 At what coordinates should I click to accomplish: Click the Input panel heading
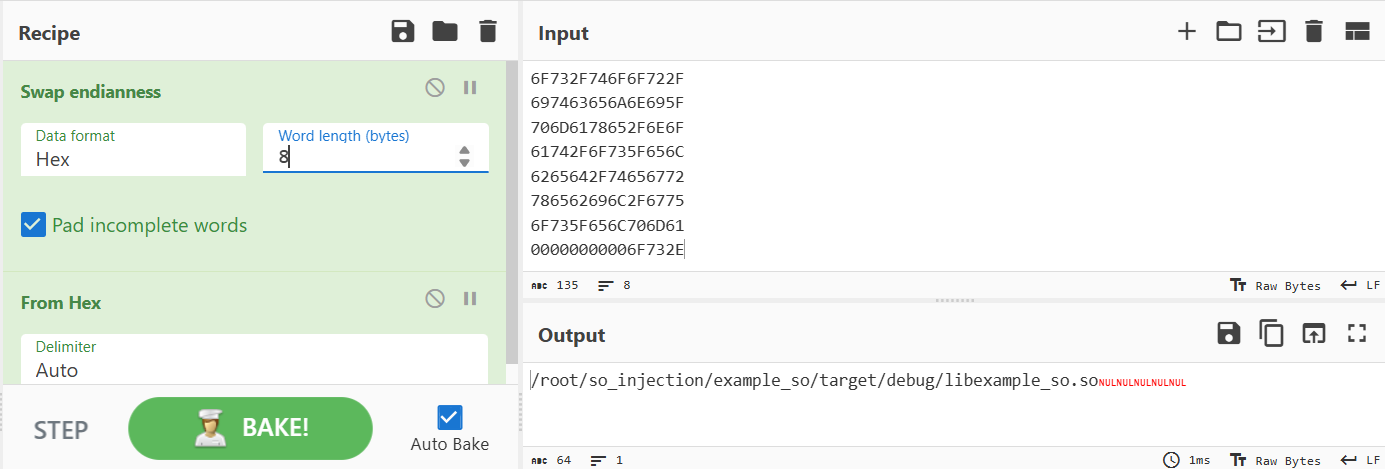pyautogui.click(x=563, y=33)
